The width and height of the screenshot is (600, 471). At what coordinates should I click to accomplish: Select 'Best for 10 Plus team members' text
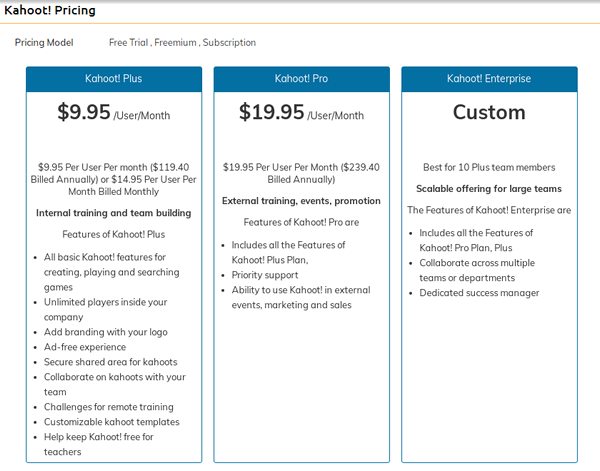[489, 167]
